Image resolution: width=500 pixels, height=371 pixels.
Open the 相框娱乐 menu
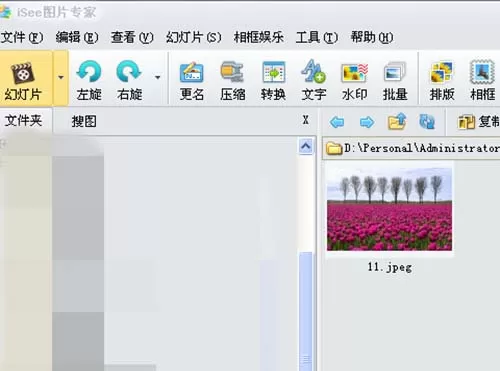[x=259, y=37]
